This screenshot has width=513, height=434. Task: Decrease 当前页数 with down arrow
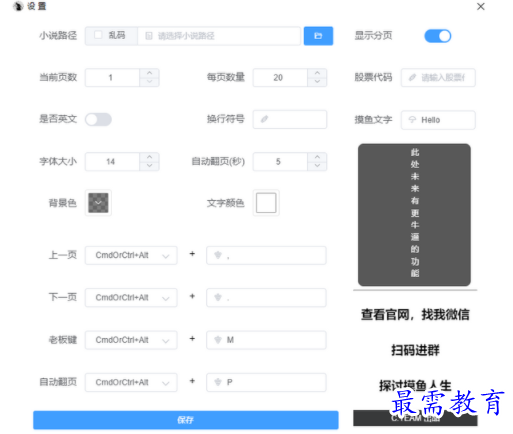[x=150, y=82]
